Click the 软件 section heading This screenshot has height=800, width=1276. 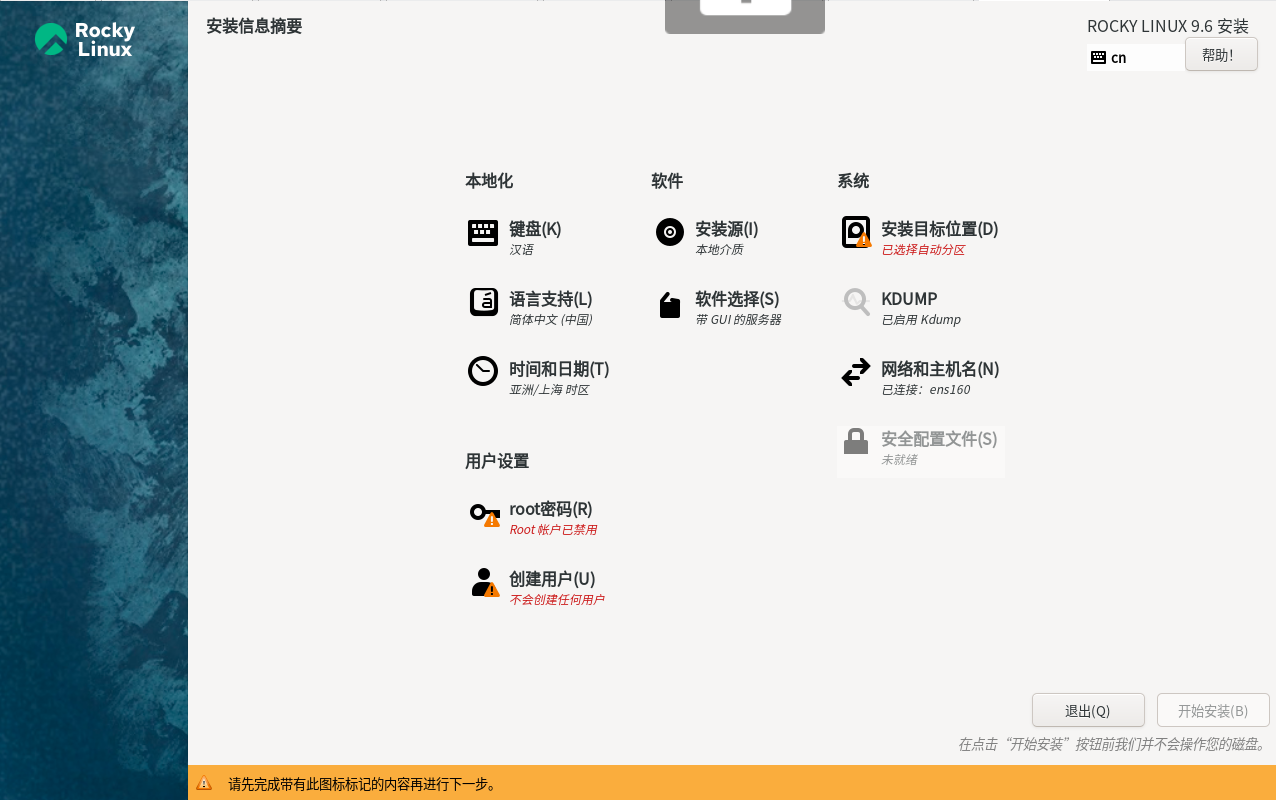point(667,181)
